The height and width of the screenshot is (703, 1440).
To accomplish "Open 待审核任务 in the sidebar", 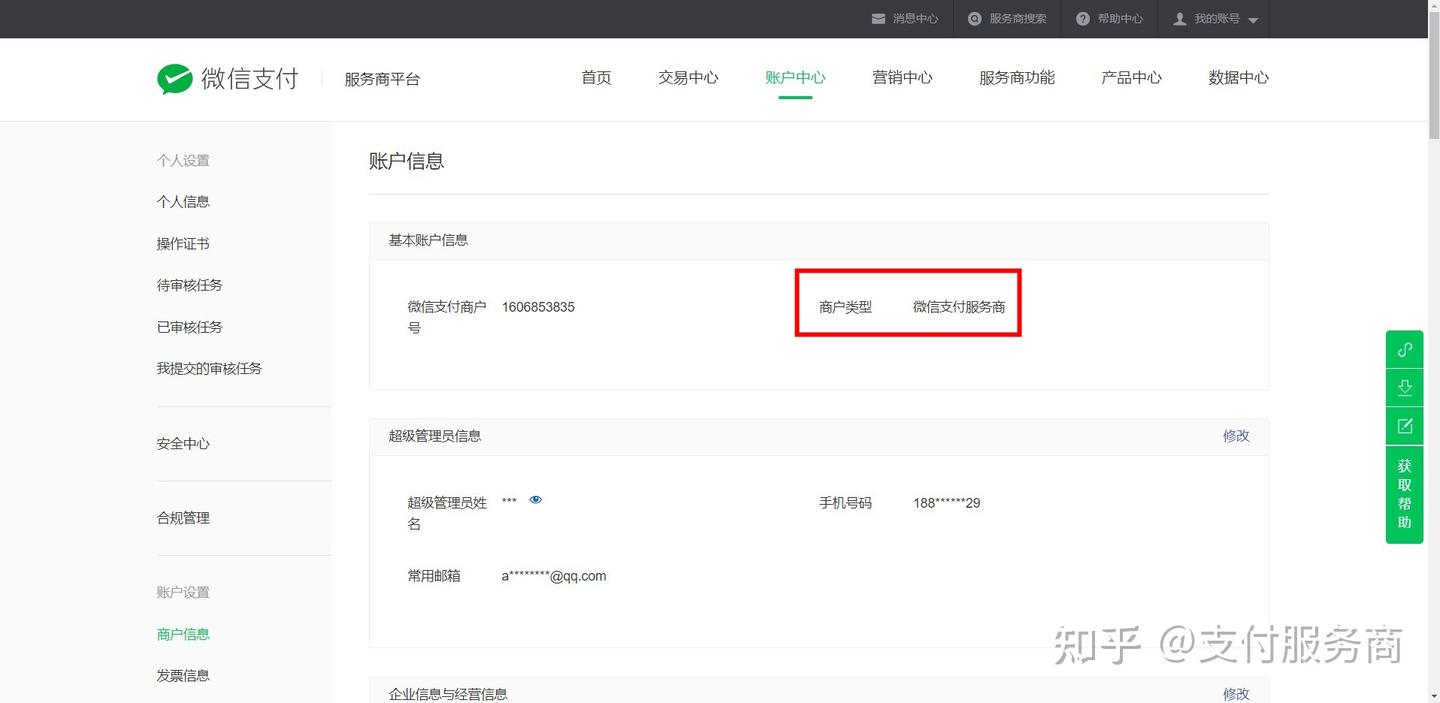I will tap(190, 285).
